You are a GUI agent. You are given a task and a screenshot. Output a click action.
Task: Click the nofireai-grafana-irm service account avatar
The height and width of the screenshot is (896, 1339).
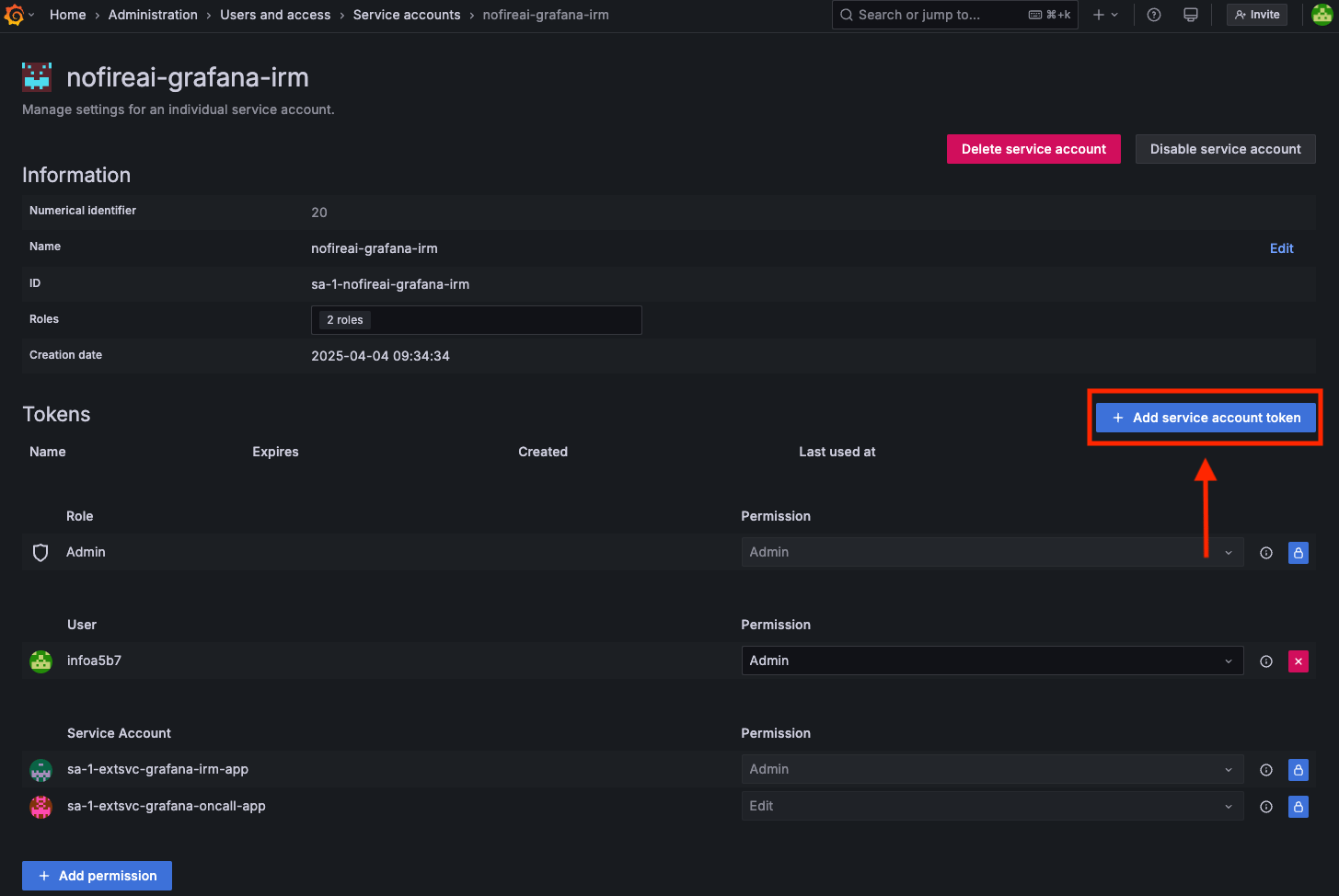click(x=37, y=77)
